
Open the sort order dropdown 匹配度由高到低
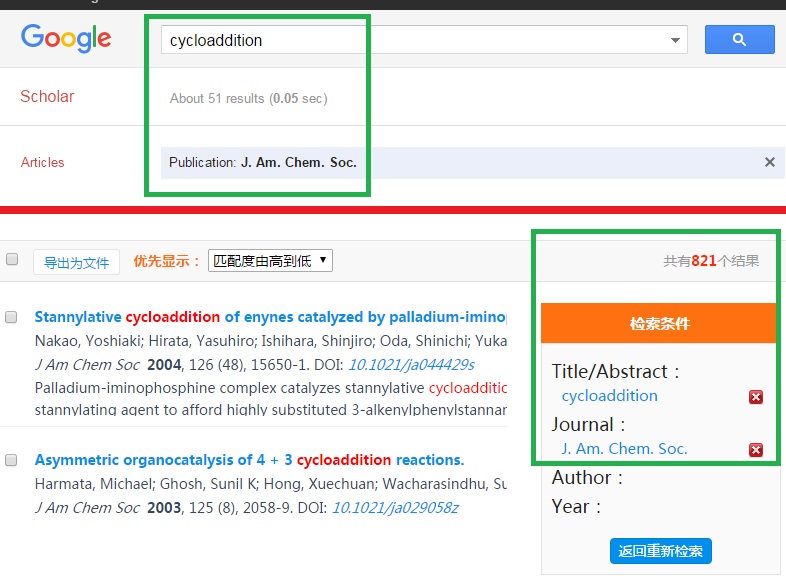click(270, 261)
